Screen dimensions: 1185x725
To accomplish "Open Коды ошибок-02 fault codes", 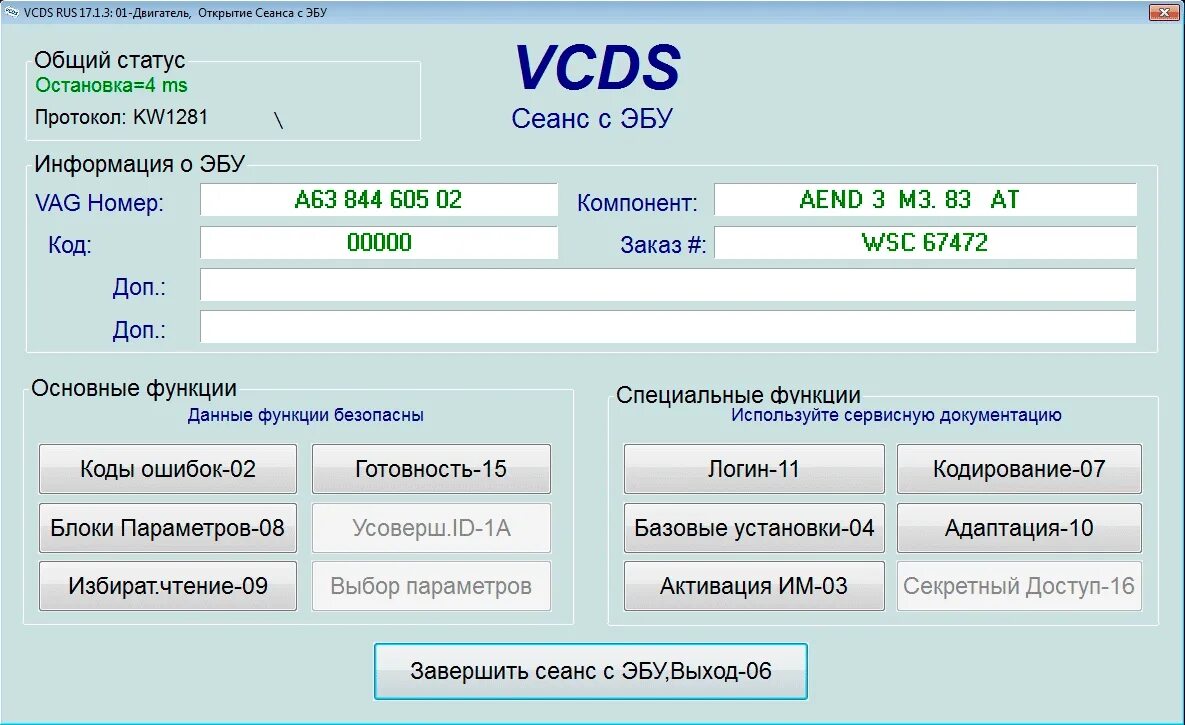I will [x=168, y=469].
